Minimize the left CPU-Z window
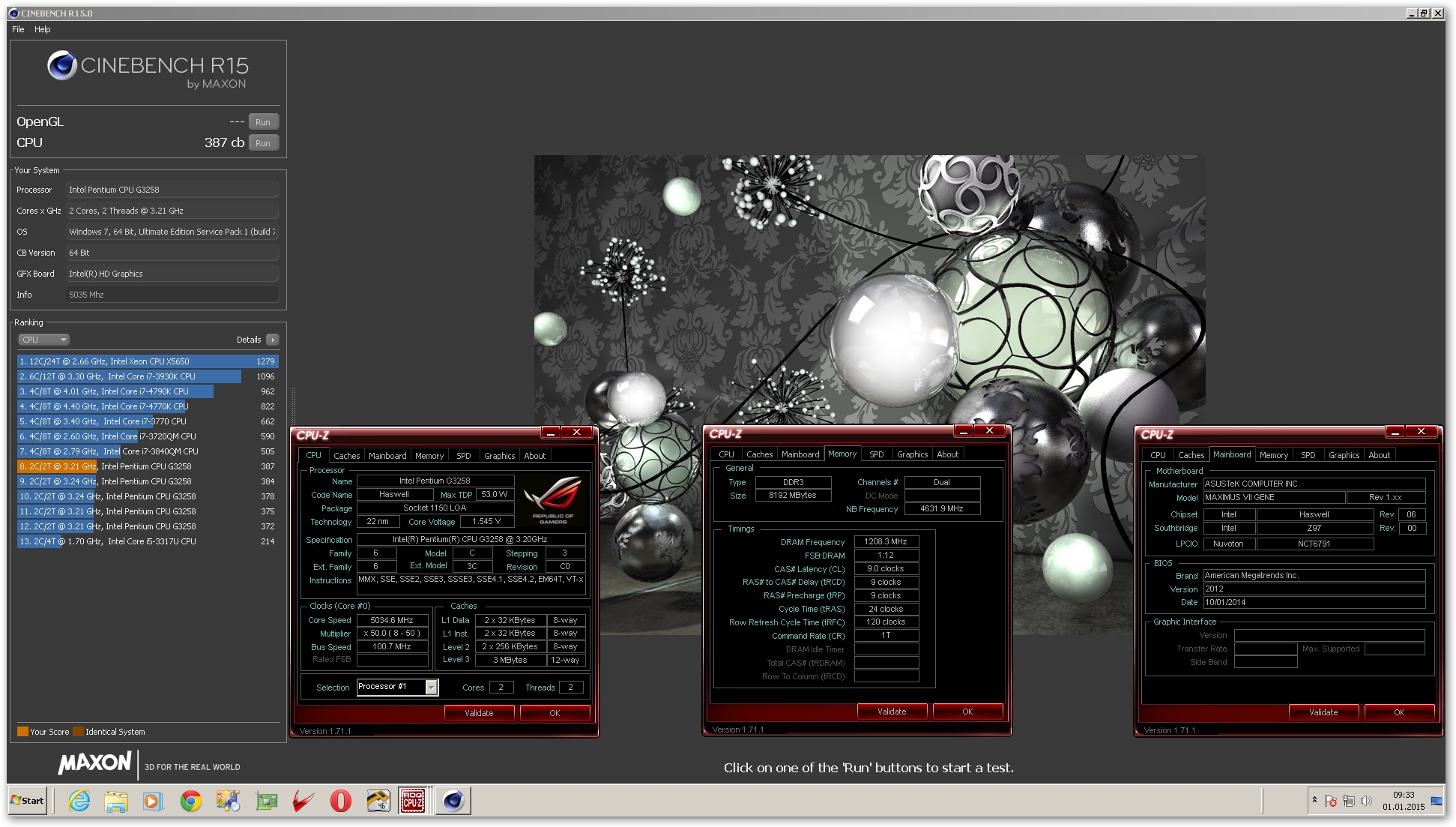The height and width of the screenshot is (827, 1456). pyautogui.click(x=551, y=433)
